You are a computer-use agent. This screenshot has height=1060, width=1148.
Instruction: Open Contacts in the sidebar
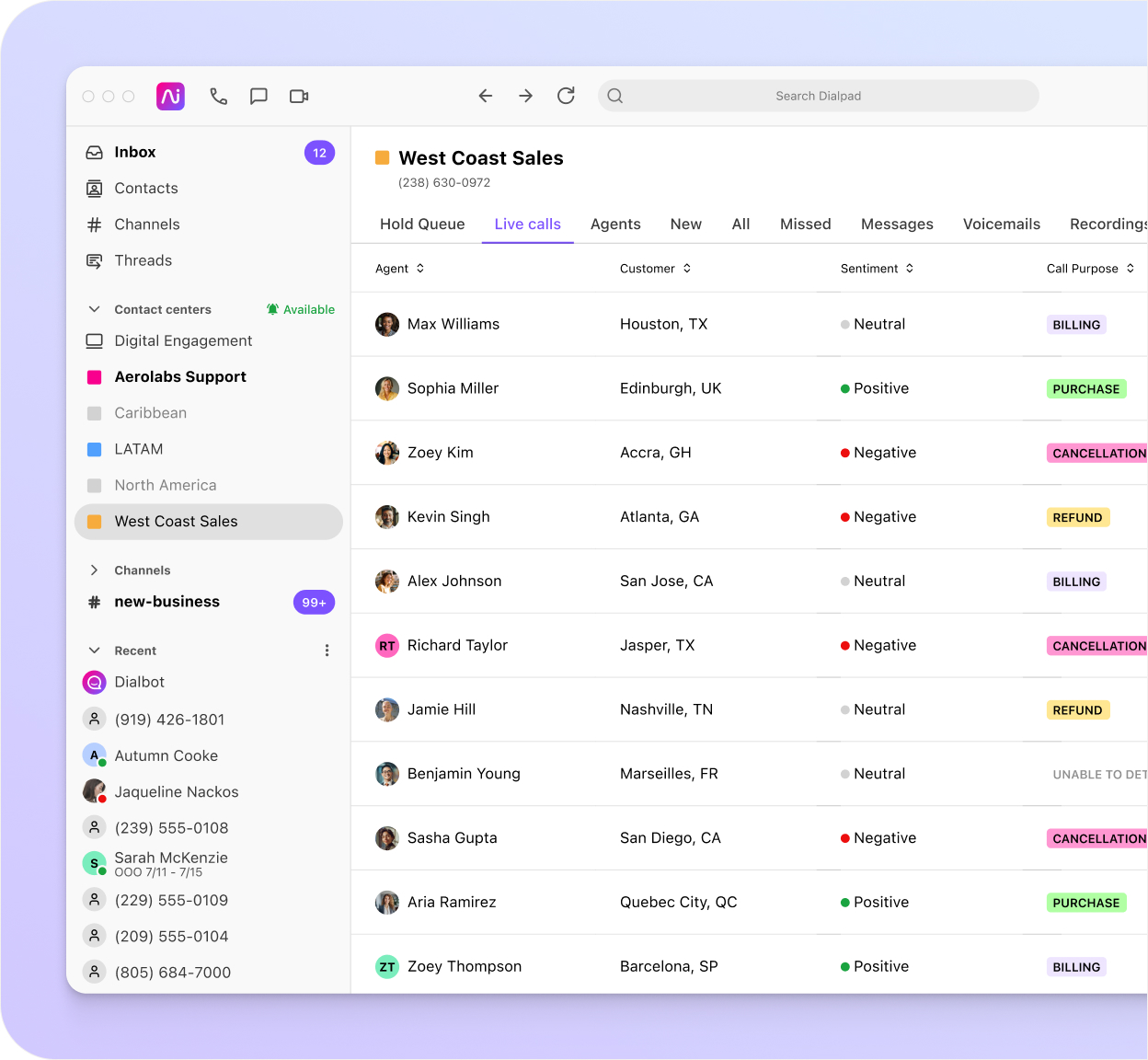pos(145,188)
